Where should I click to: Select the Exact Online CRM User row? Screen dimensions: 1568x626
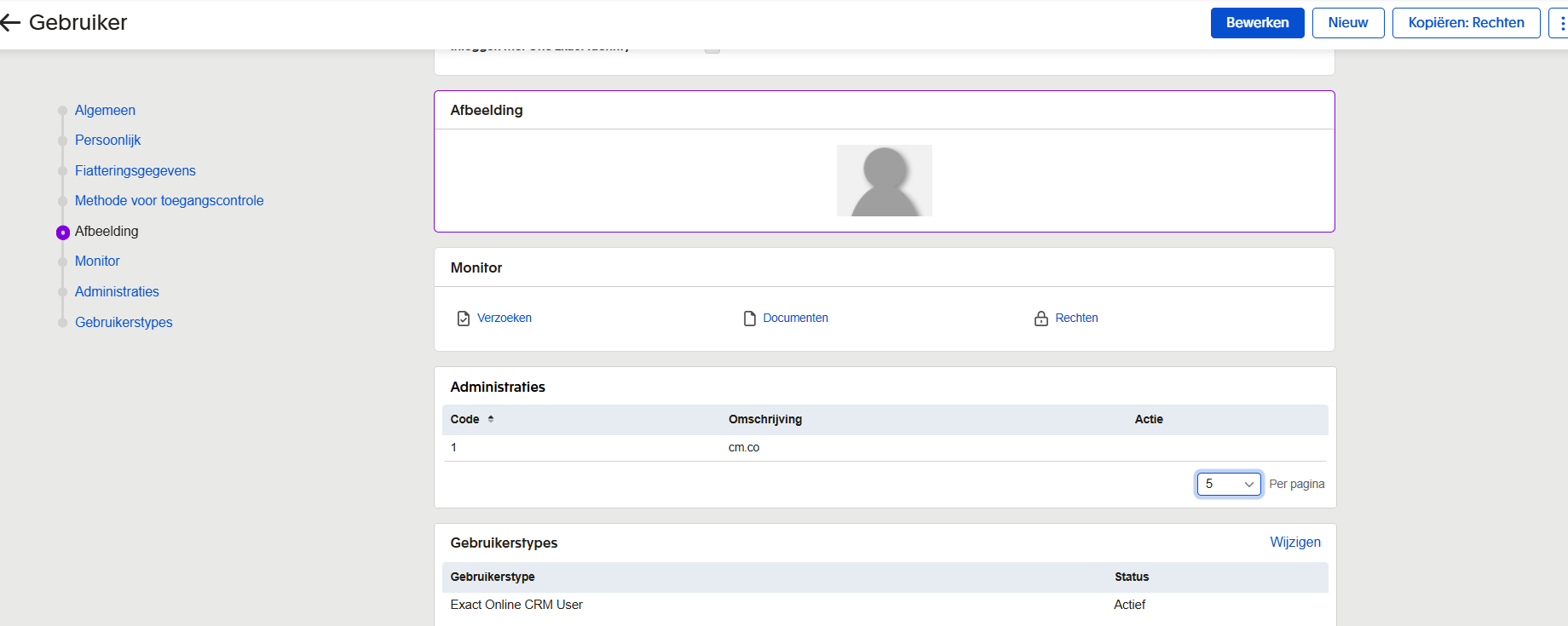[x=885, y=605]
